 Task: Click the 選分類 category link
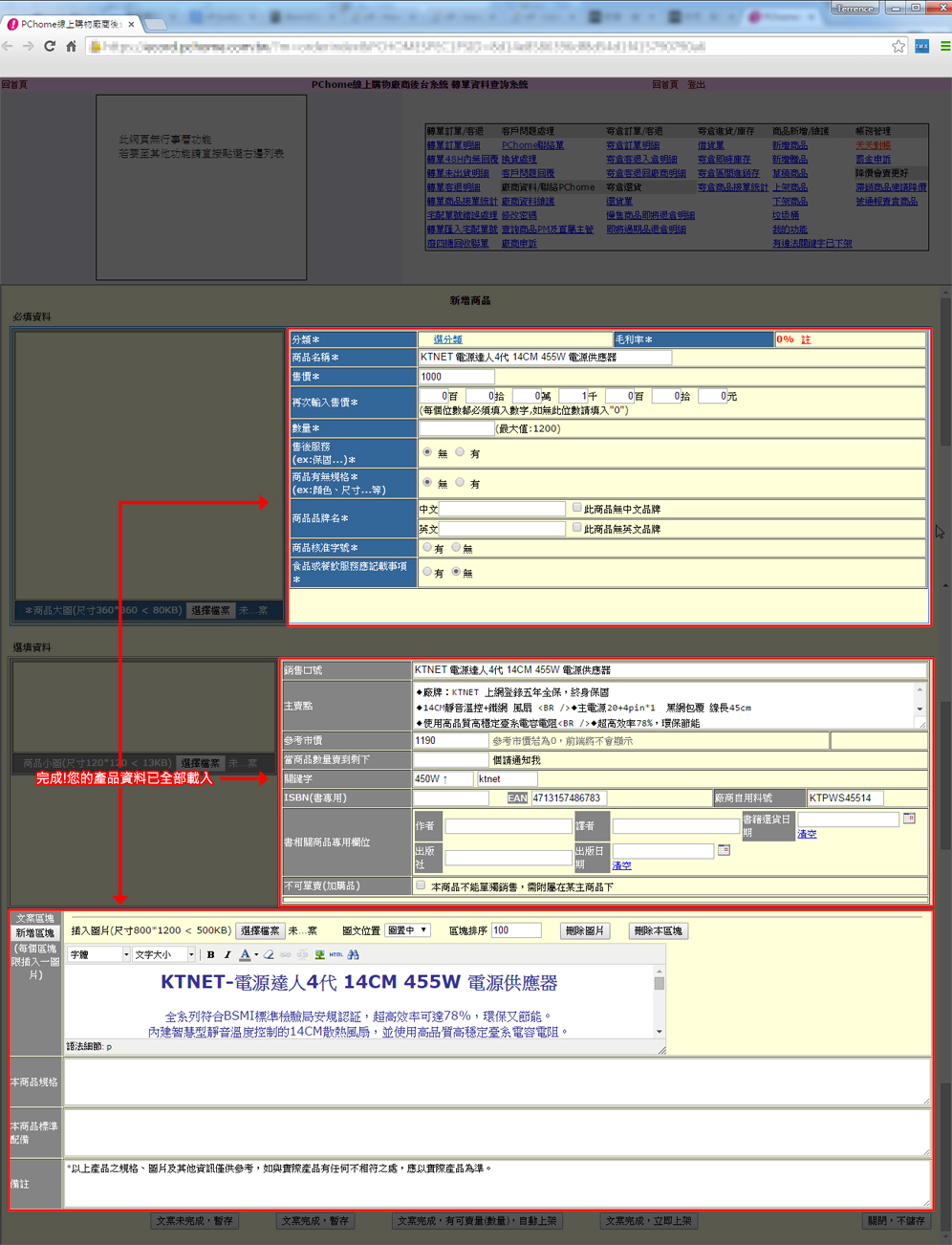pos(447,339)
